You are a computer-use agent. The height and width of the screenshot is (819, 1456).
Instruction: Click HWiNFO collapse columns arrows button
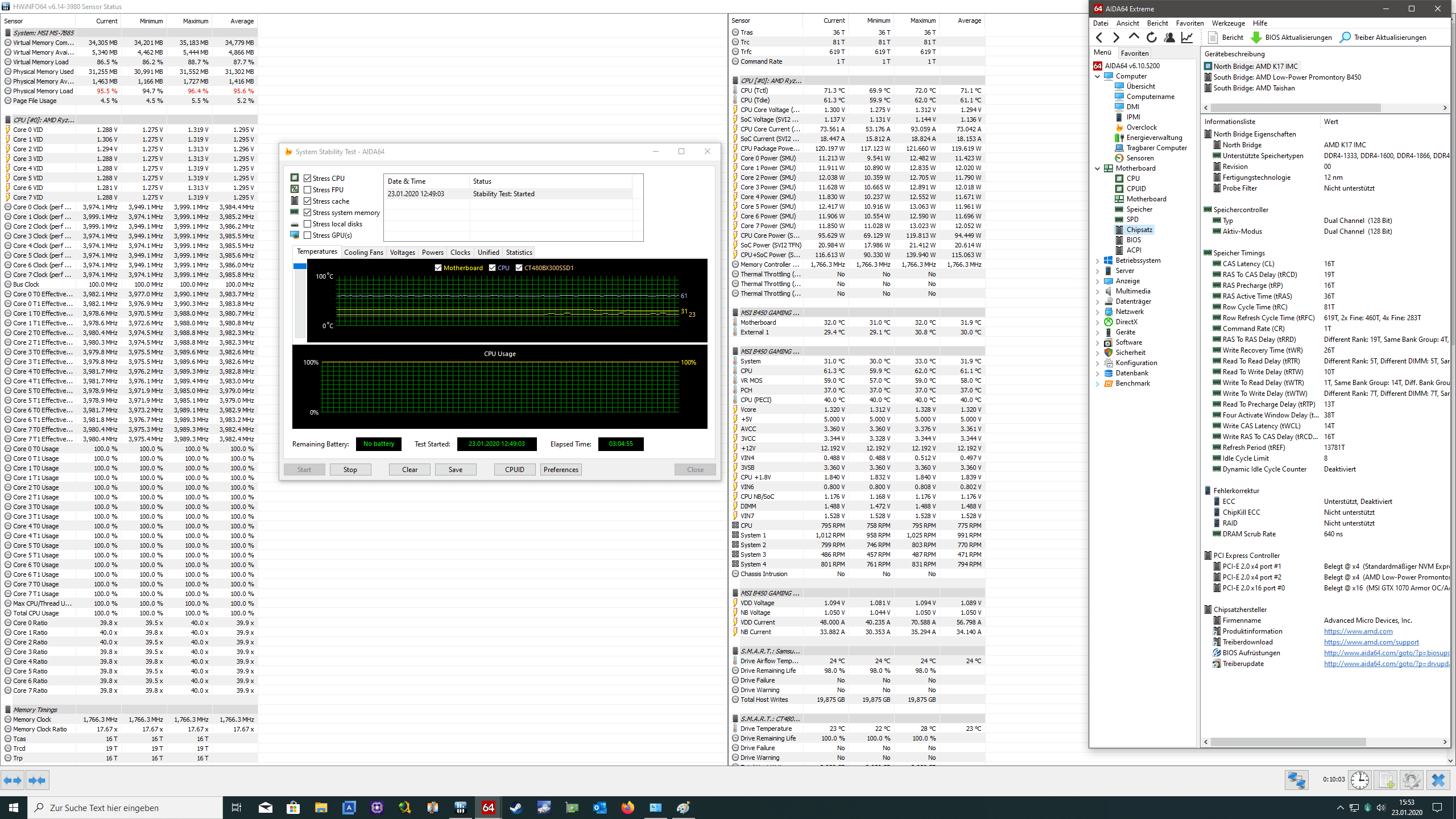coord(37,780)
